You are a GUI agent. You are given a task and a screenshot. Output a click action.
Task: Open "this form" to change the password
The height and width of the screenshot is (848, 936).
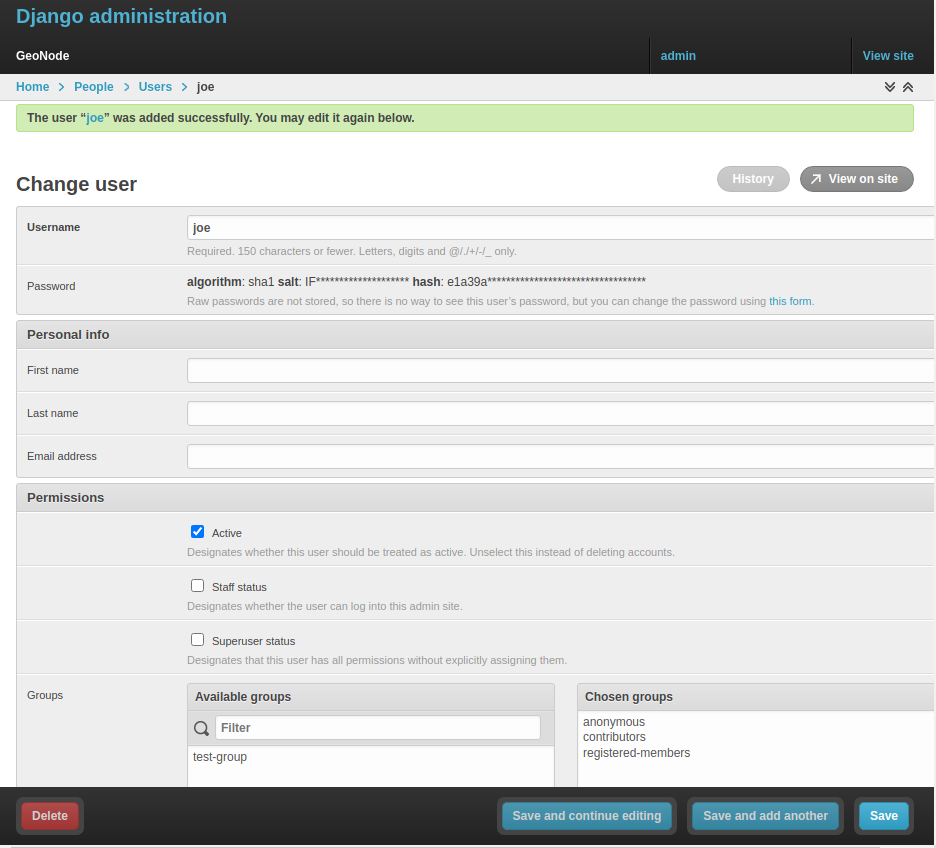coord(790,300)
